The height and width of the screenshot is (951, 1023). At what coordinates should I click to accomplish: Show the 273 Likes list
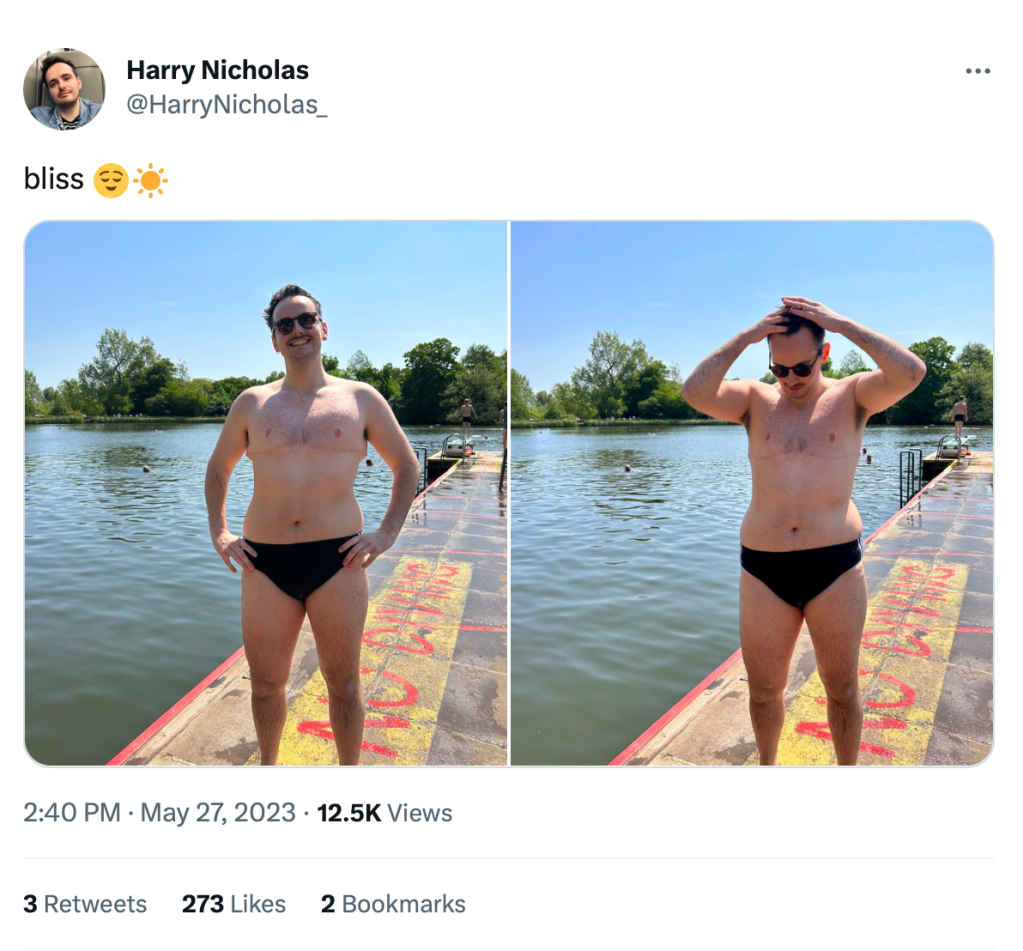click(x=234, y=904)
